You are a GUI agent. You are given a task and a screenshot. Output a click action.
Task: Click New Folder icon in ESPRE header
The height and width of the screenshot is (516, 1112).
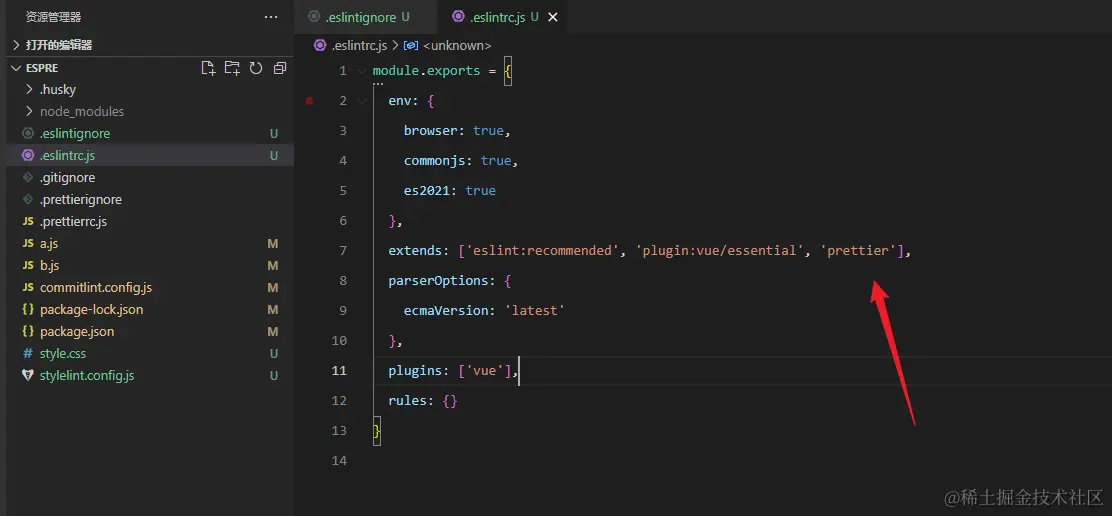point(232,68)
